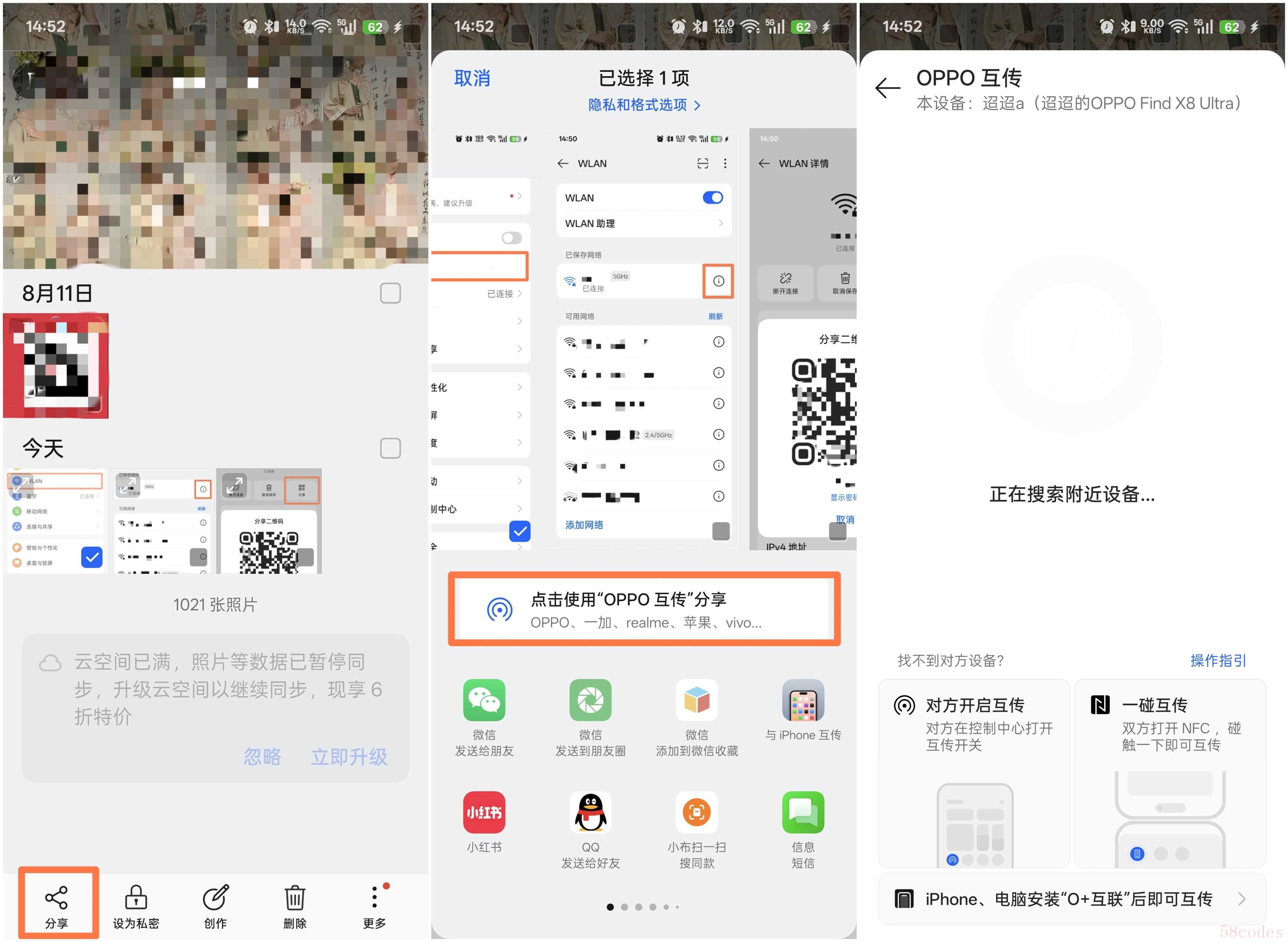Open the August 11 QR code thumbnail
Screen dimensions: 1288x942
point(56,366)
